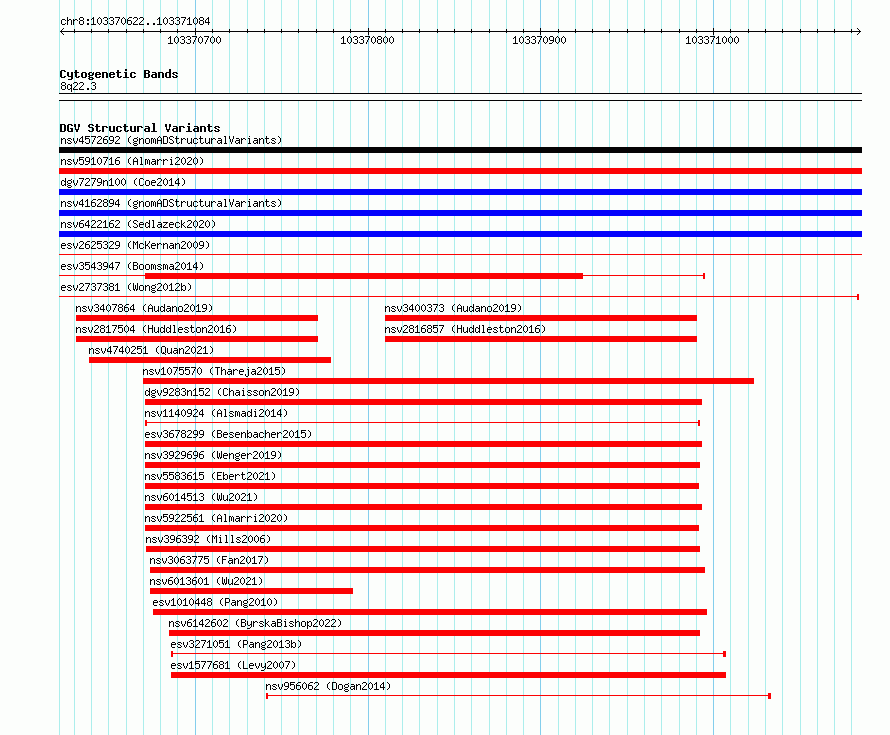Click the esv2737381 (Wong2012b) label
Screen dimensions: 890x735
(126, 287)
